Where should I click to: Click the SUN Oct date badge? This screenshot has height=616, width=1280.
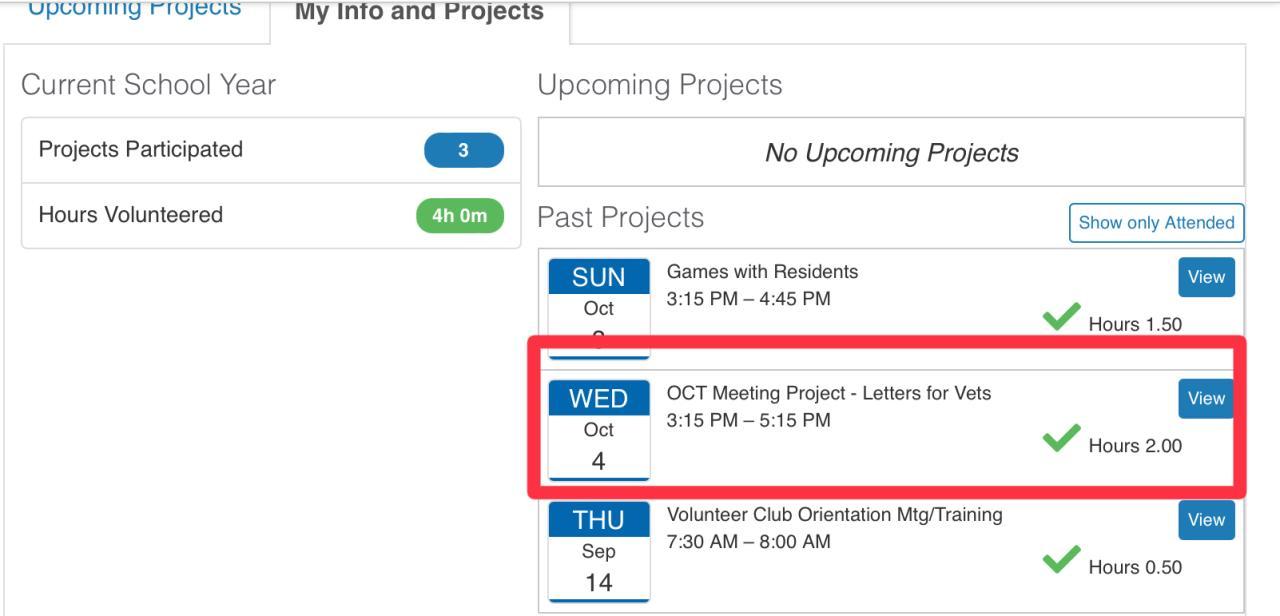(x=599, y=300)
